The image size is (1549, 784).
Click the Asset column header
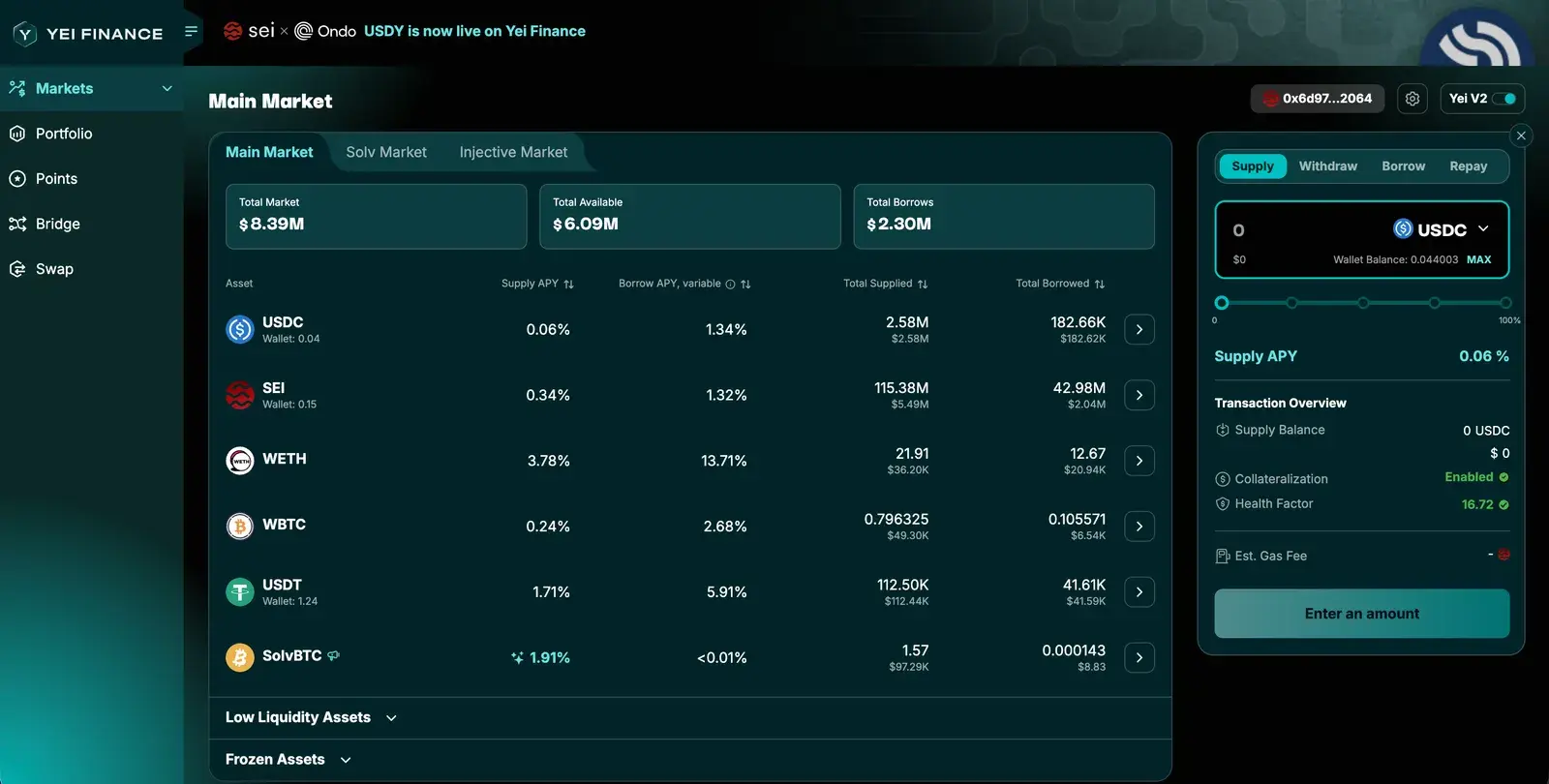[239, 284]
